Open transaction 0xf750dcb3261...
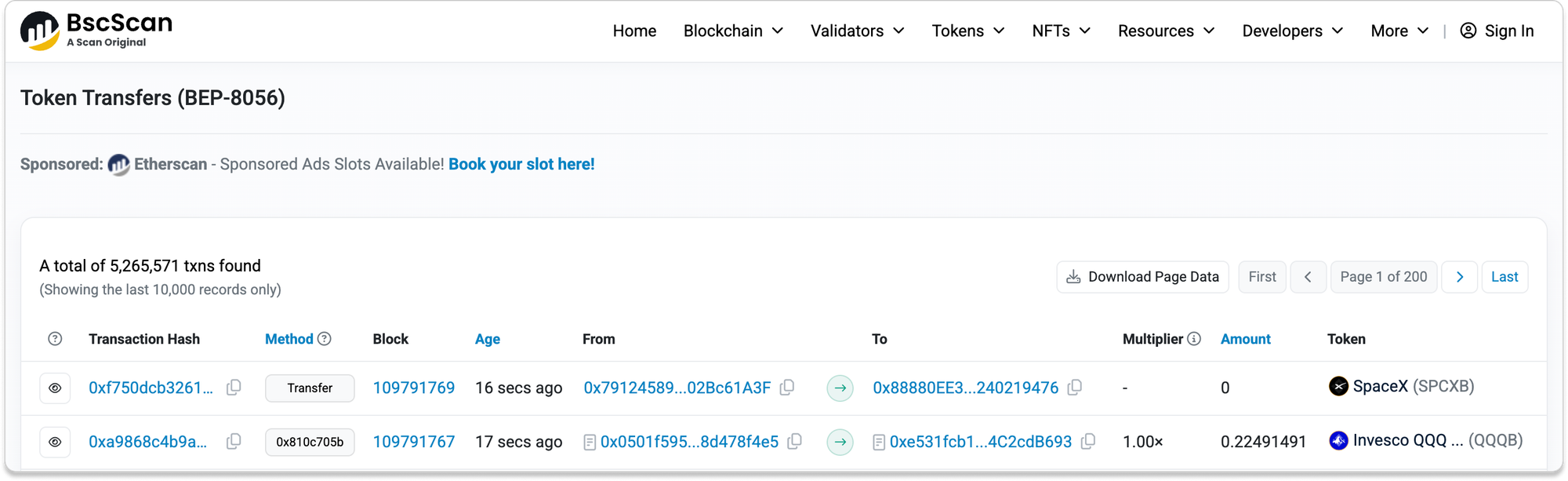The height and width of the screenshot is (481, 1568). (x=151, y=388)
